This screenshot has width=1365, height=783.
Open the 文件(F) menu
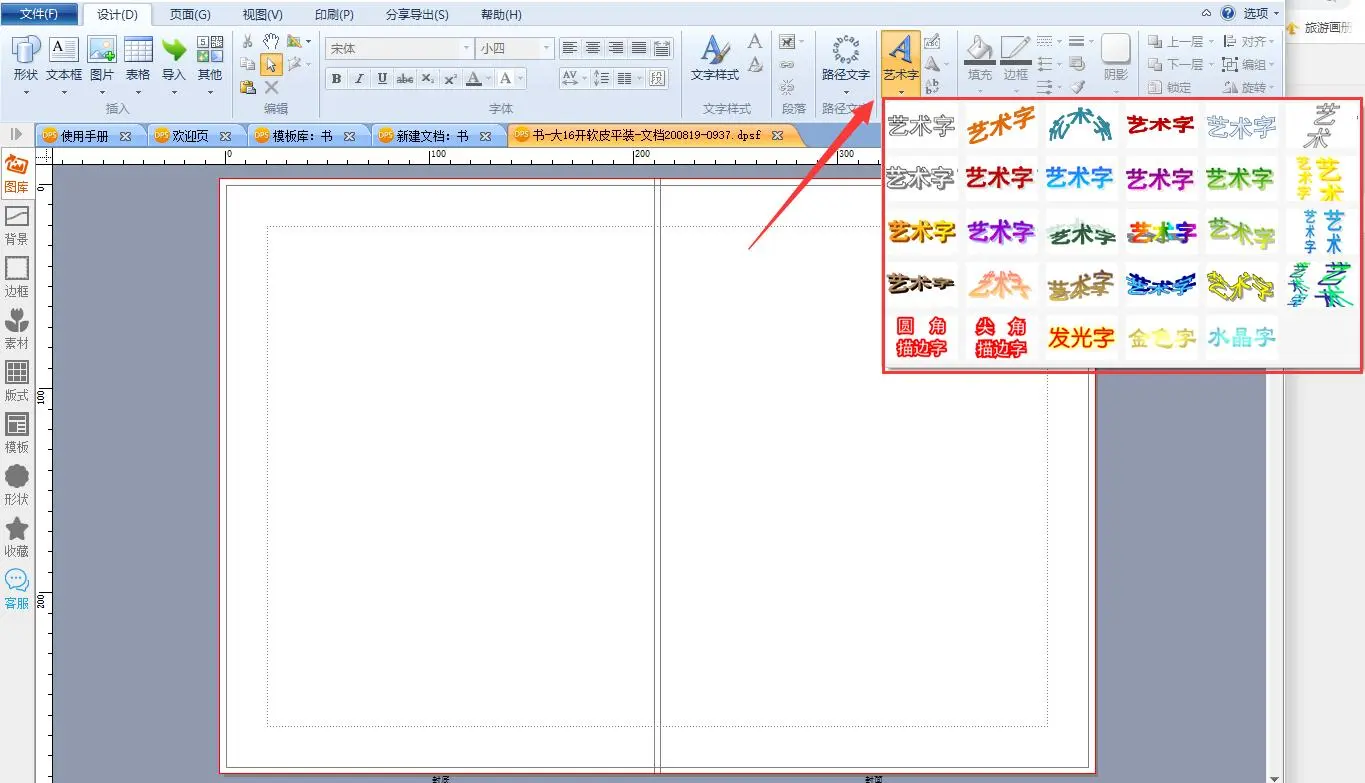tap(39, 14)
